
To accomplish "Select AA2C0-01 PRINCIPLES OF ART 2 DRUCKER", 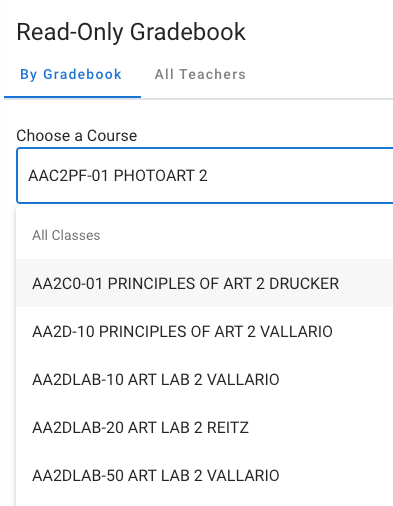I will coord(205,283).
